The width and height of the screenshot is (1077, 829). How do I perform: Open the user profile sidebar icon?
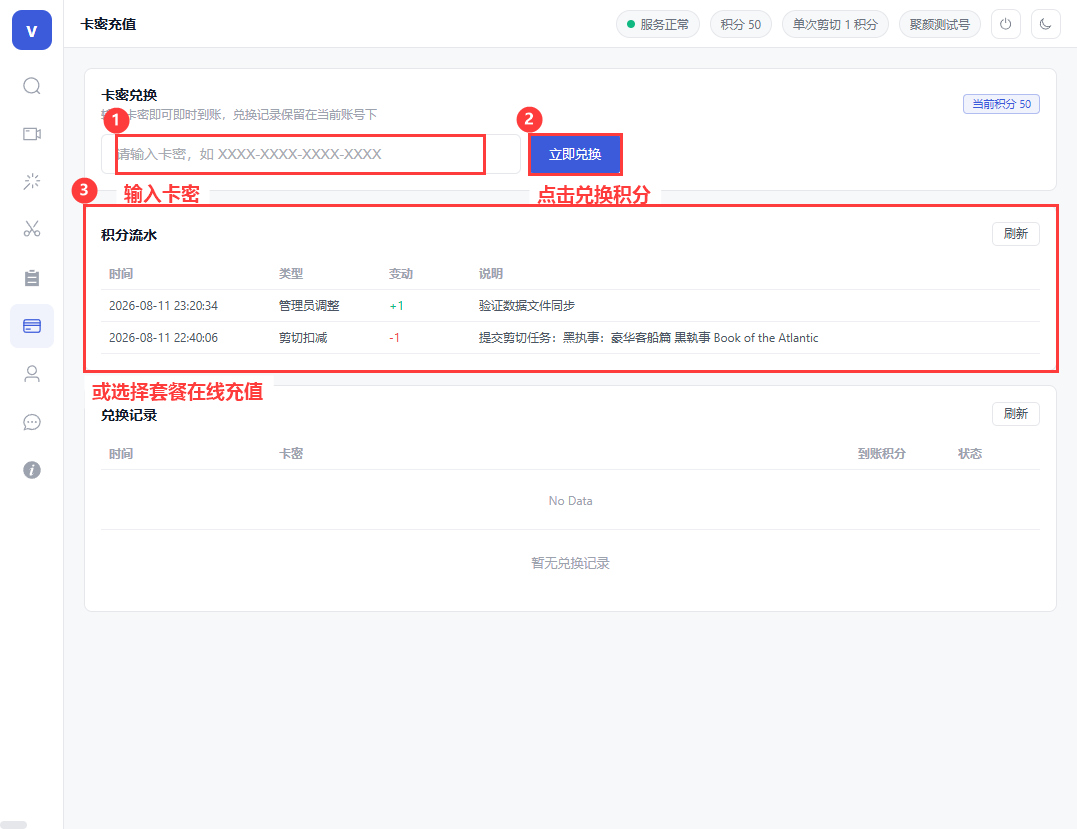point(32,374)
